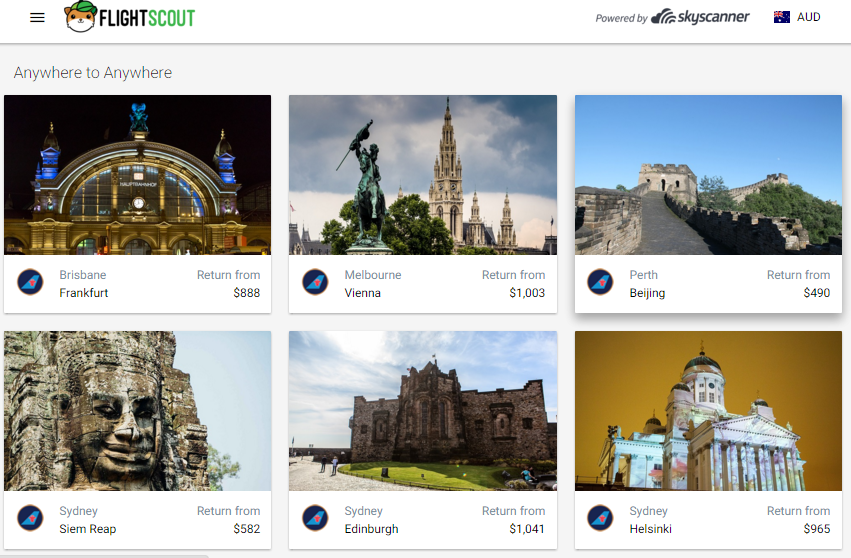Viewport: 851px width, 558px height.
Task: Click the Beijing destination name
Action: tap(647, 294)
